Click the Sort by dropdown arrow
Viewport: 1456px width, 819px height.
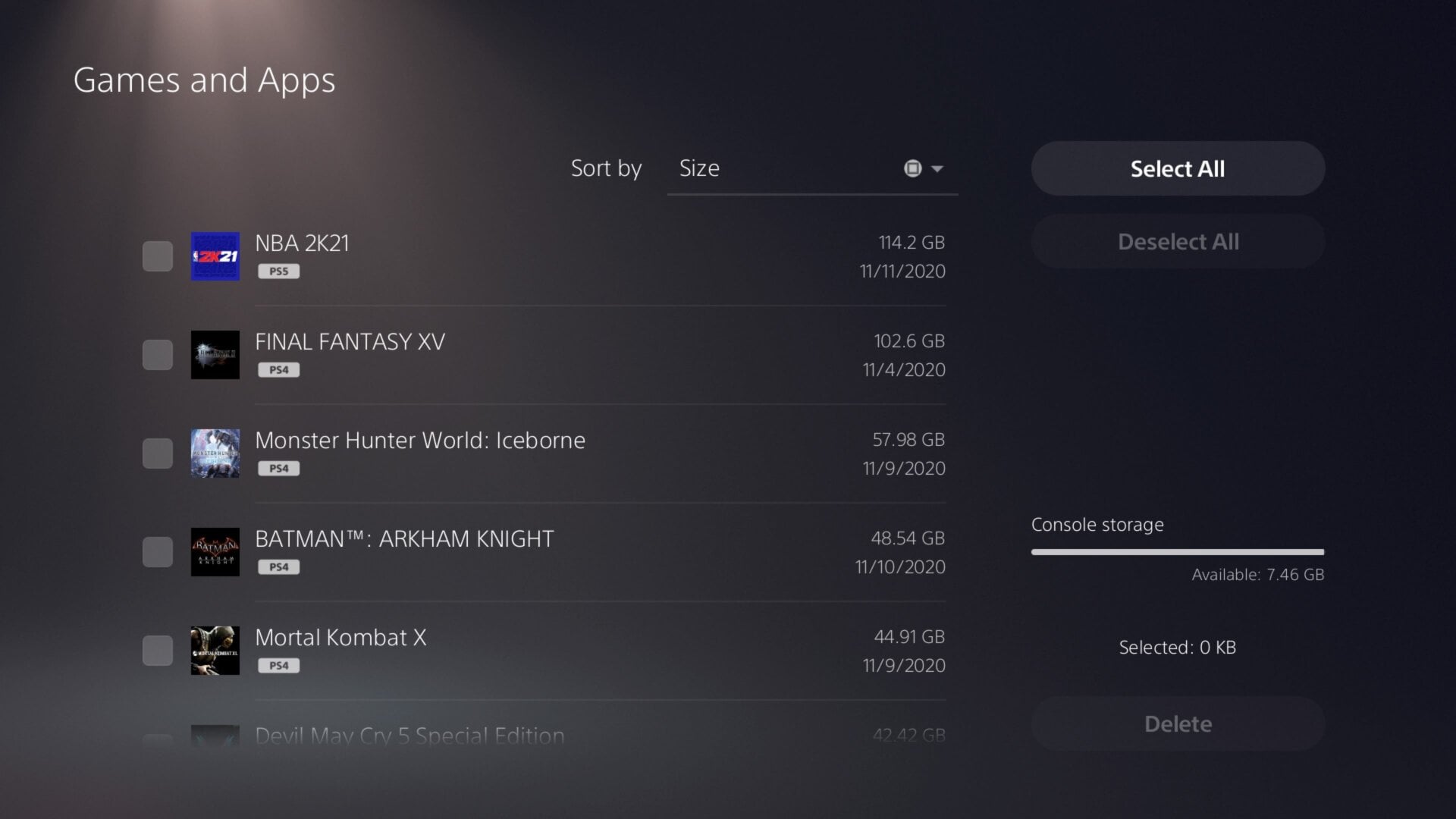[x=937, y=168]
